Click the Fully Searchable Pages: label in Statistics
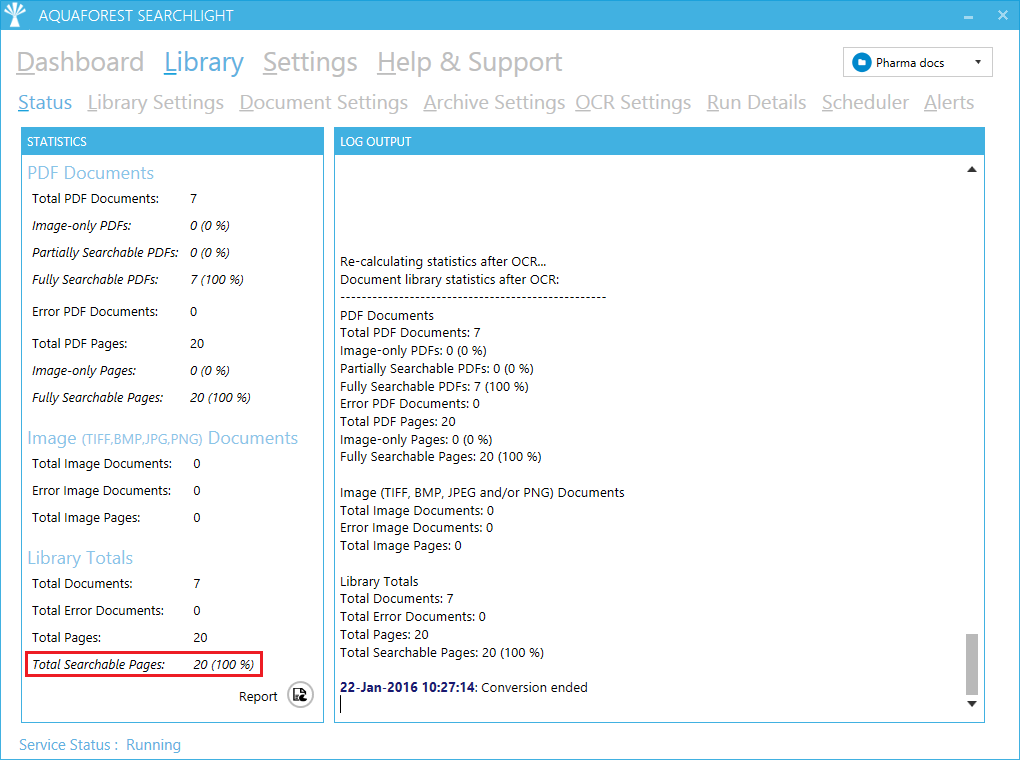The width and height of the screenshot is (1020, 760). 98,398
